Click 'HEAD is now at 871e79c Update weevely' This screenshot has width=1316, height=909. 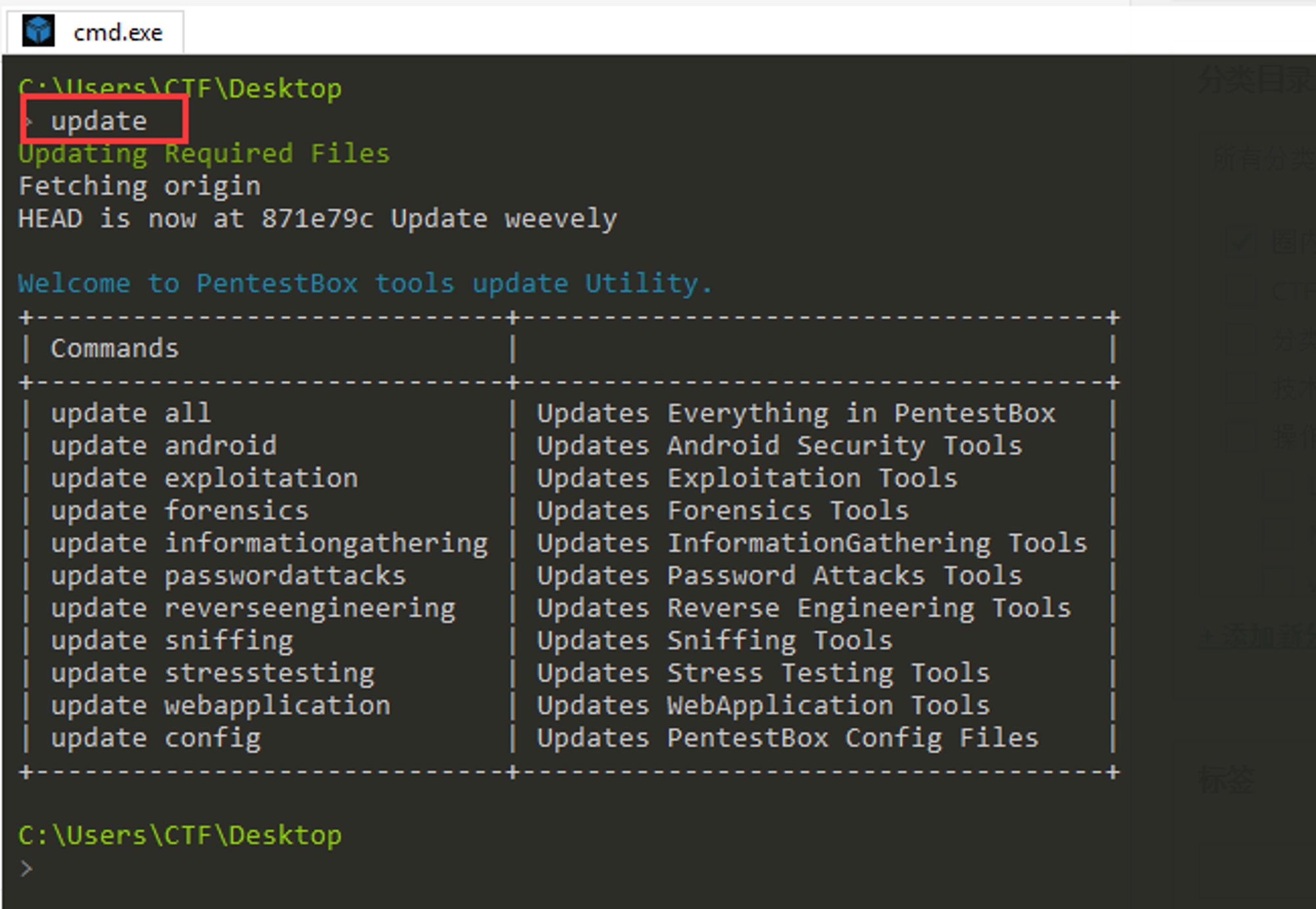[x=318, y=219]
